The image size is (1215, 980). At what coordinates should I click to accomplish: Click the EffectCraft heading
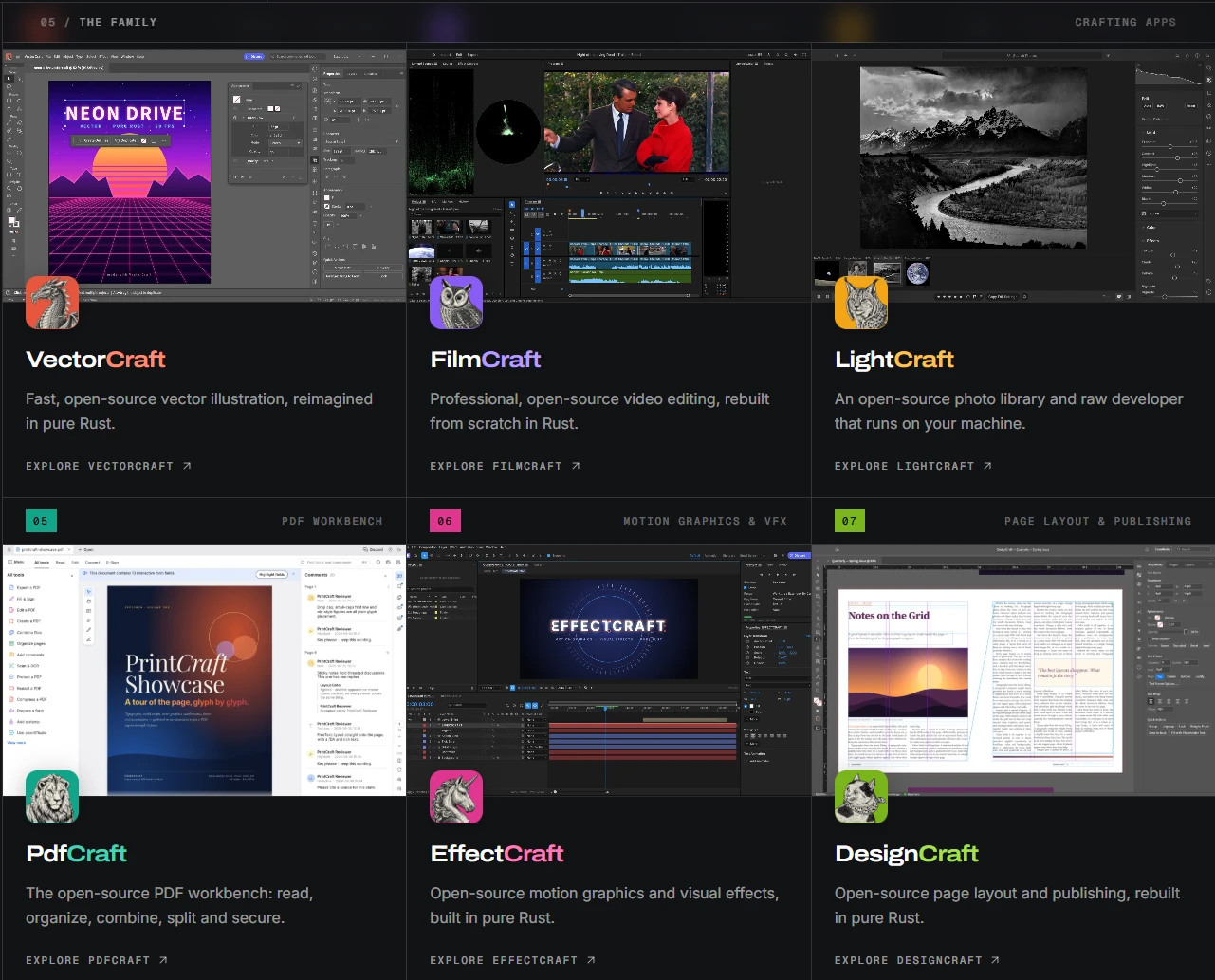point(497,854)
